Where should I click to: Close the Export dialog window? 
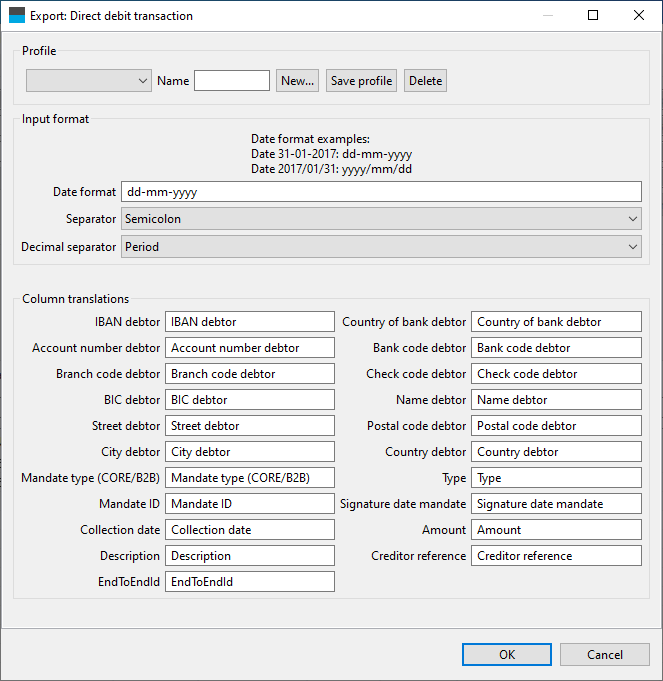[639, 15]
